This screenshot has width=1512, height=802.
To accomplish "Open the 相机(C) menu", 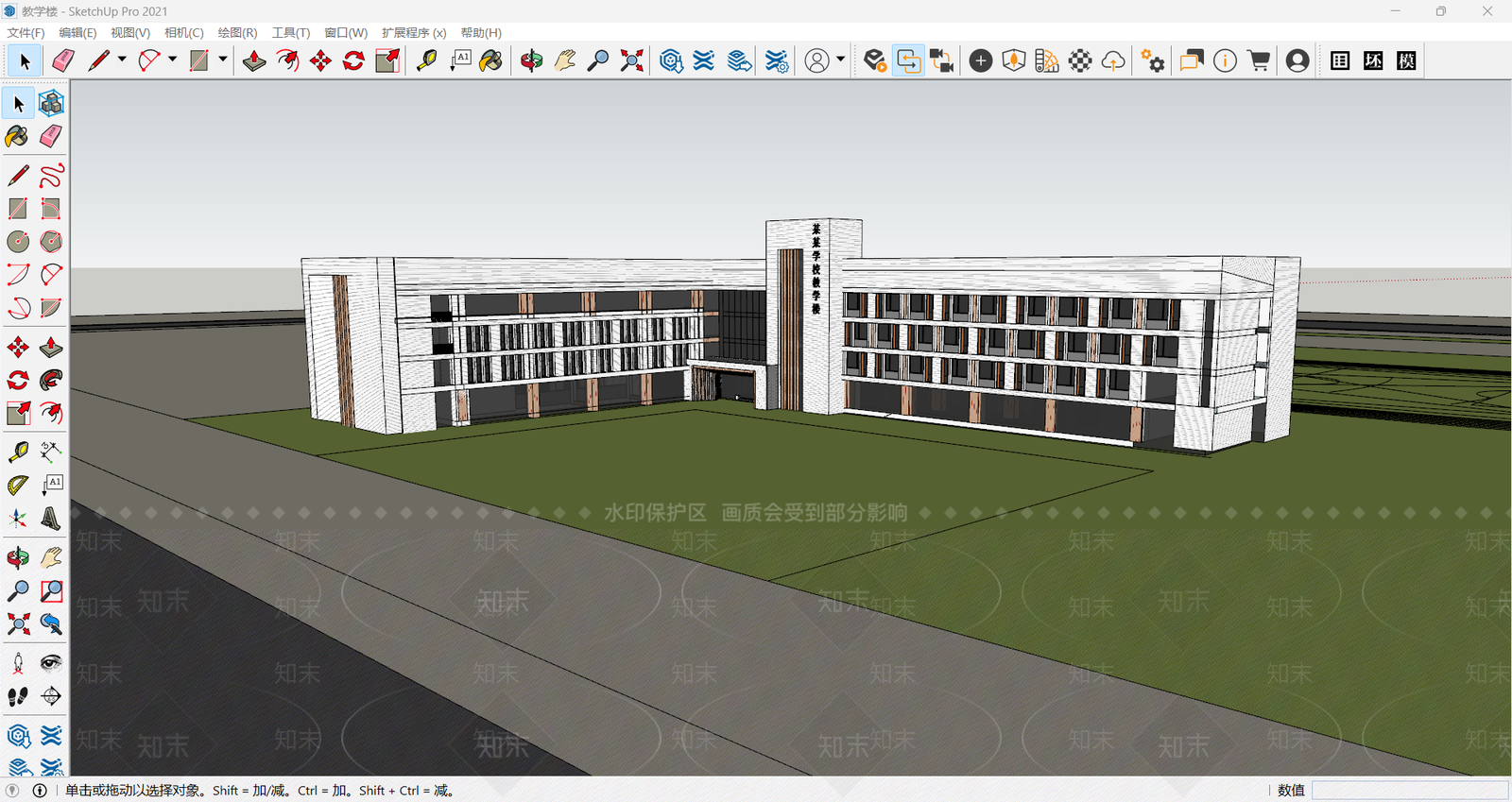I will (184, 32).
